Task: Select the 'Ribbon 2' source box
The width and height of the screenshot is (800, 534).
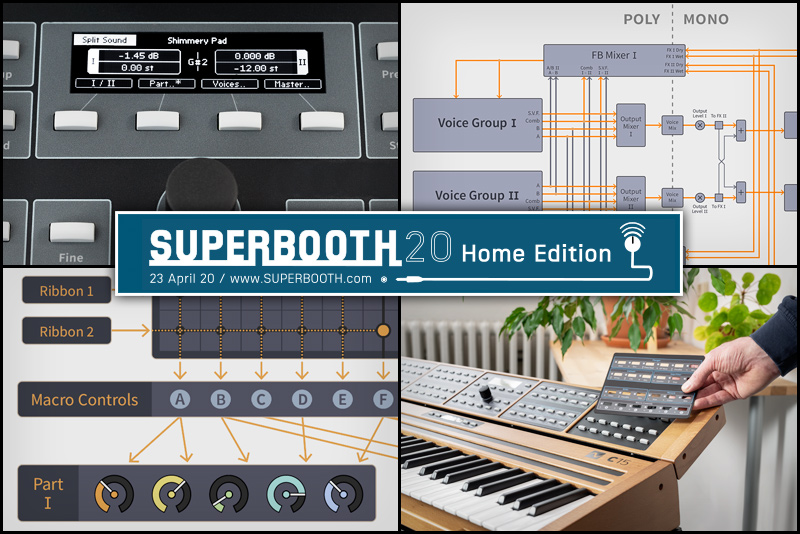Action: click(66, 331)
